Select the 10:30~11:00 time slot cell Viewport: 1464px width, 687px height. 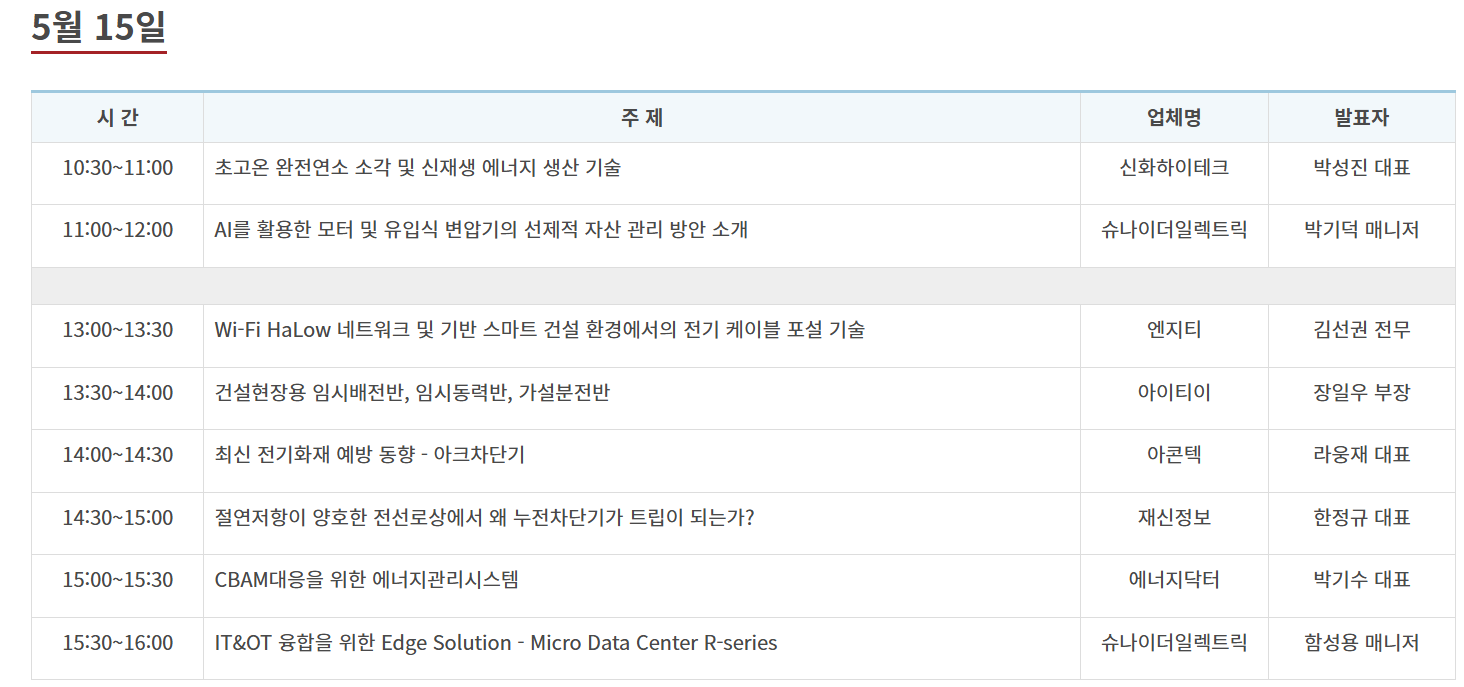point(117,168)
